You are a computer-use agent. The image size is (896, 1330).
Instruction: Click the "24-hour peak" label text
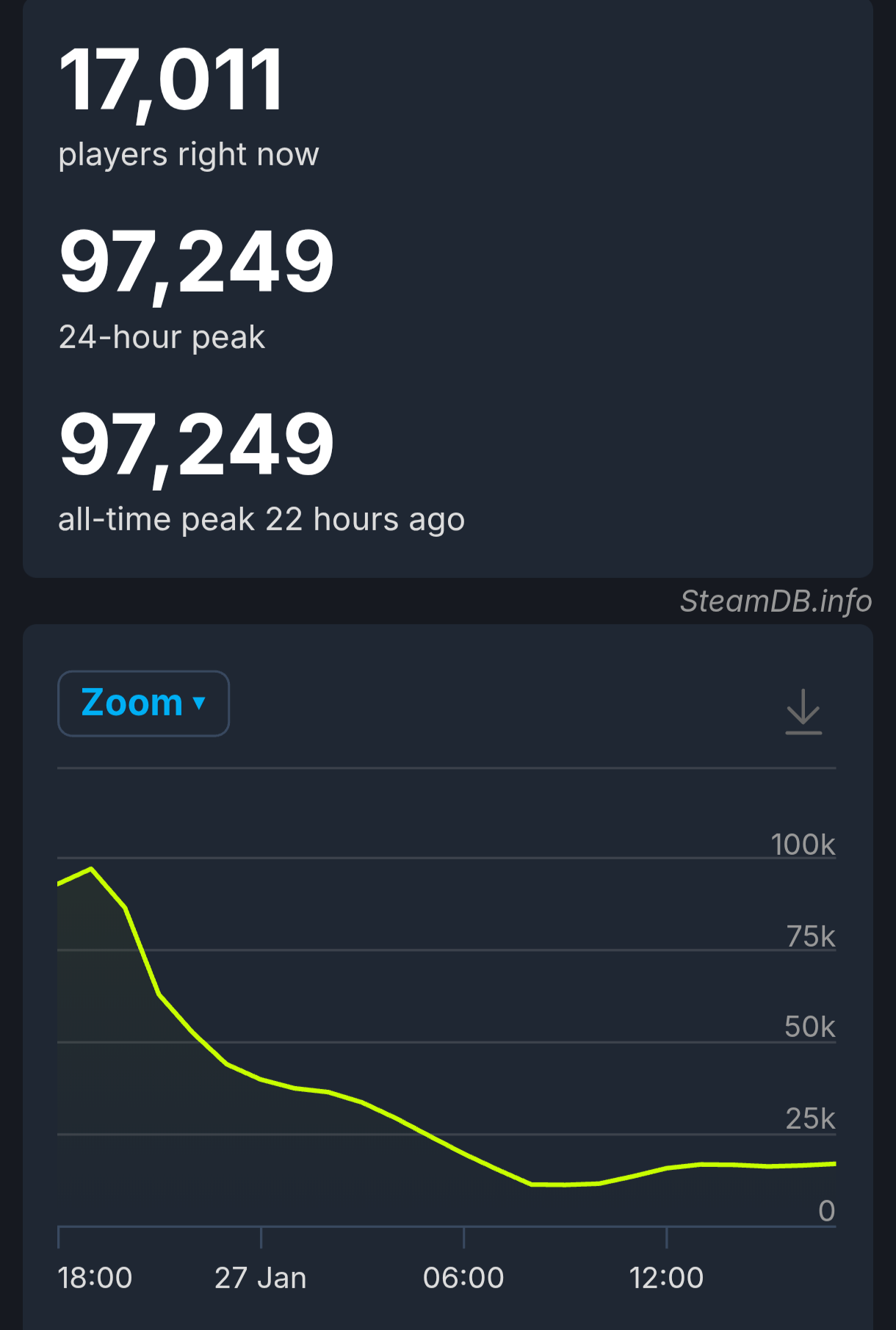[x=162, y=337]
